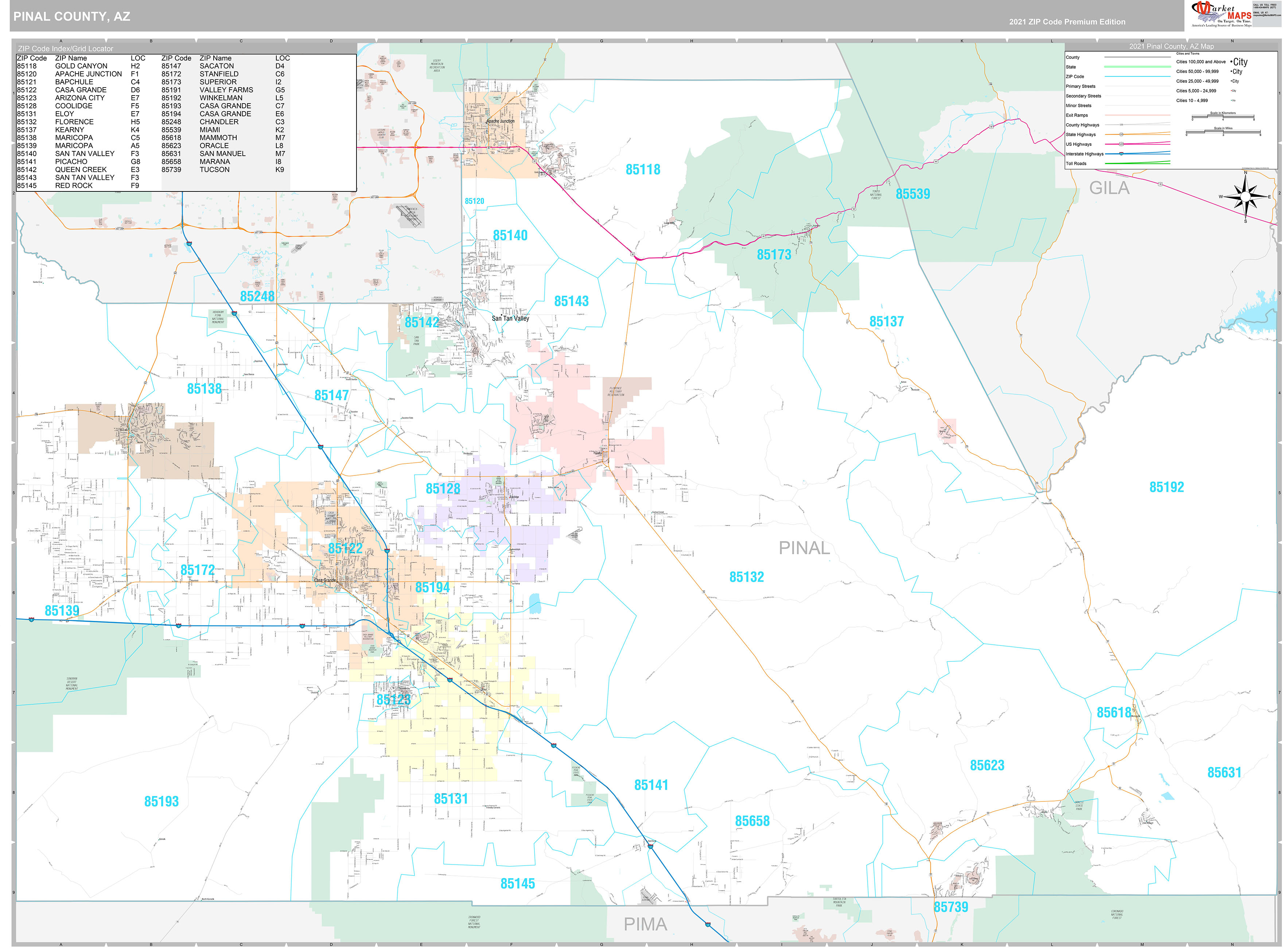Screen dimensions: 1288x948
Task: Click the 85539 label on the map
Action: [x=912, y=194]
